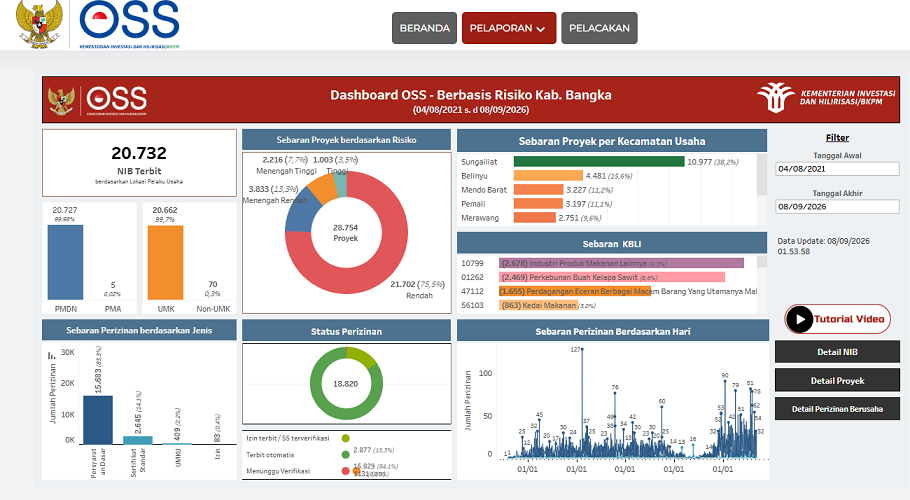
Task: Click the white OSS logo in the red banner
Action: pos(117,100)
